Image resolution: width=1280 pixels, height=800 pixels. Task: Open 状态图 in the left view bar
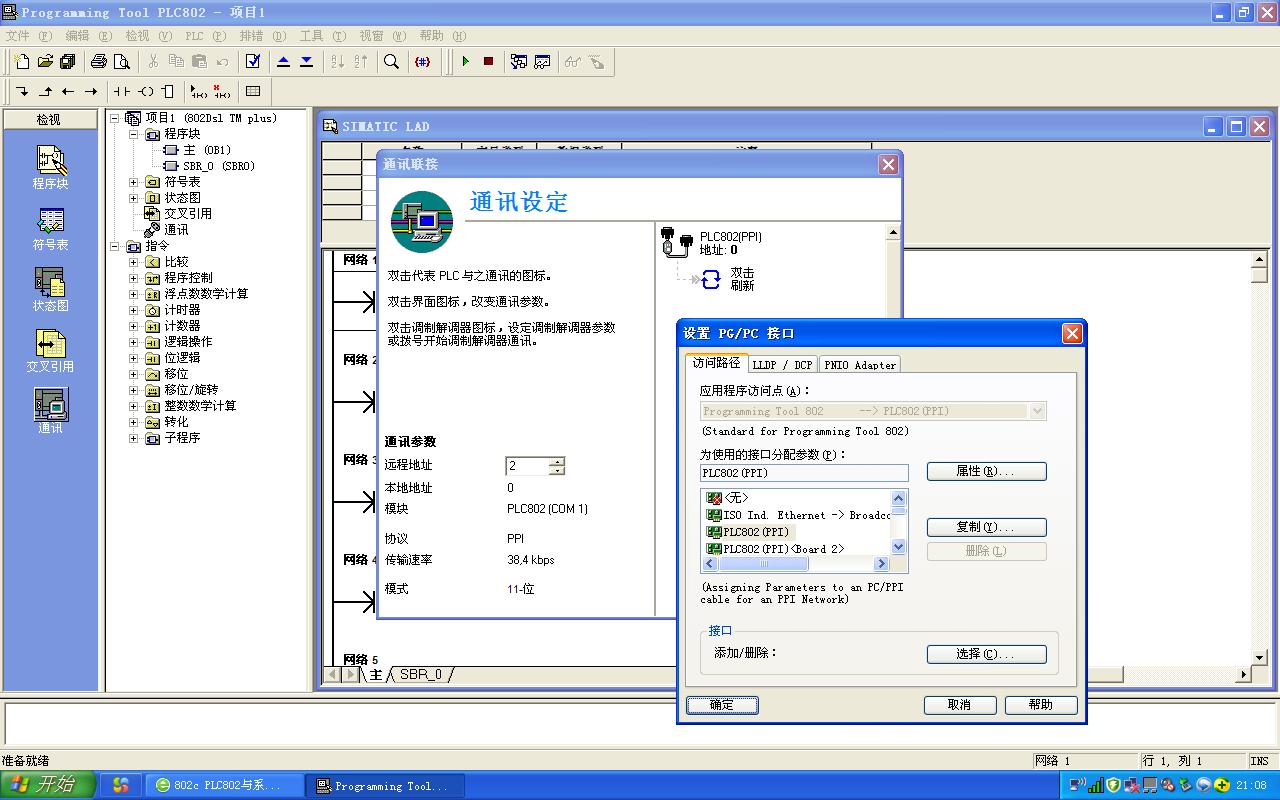coord(50,290)
